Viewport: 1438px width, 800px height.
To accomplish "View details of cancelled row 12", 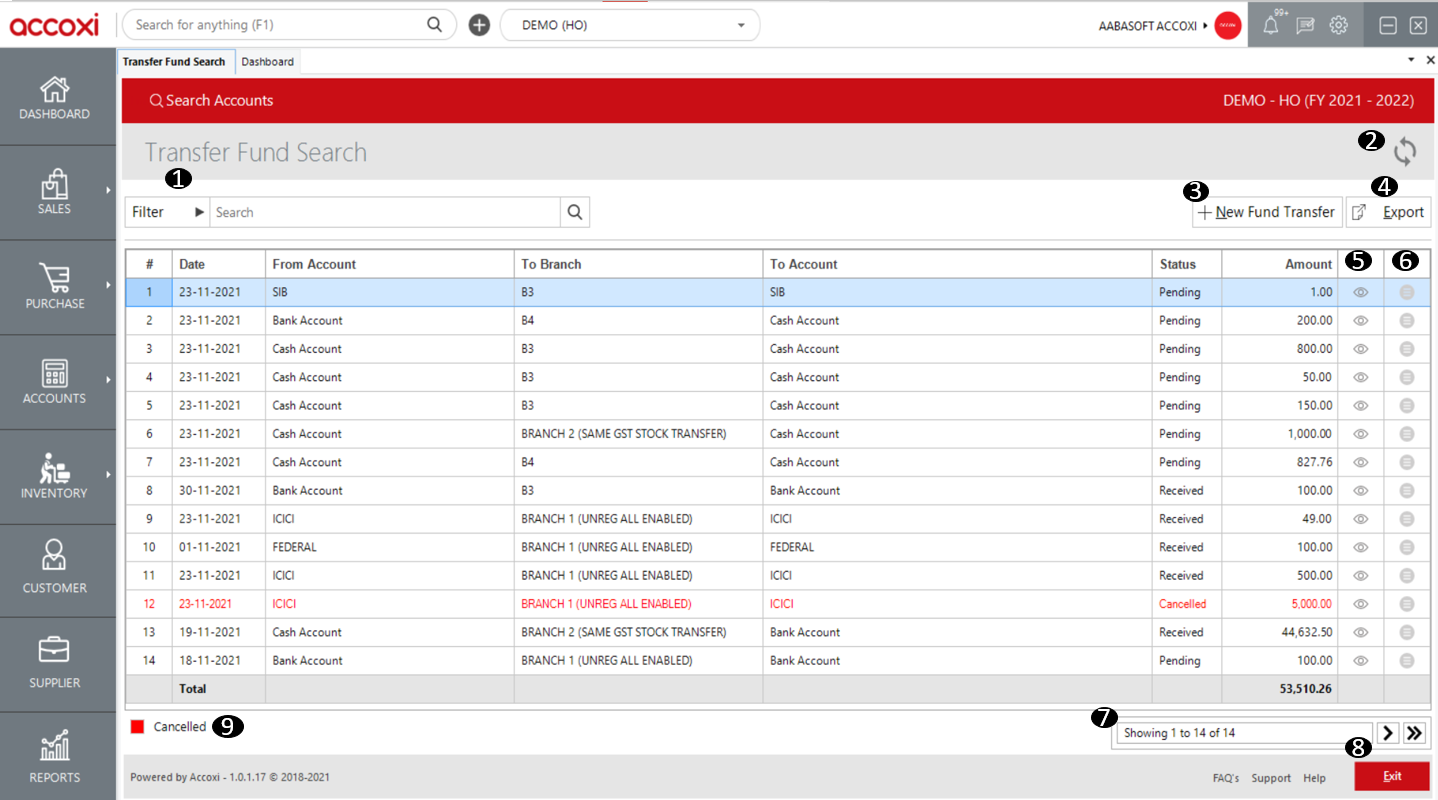I will pos(1360,604).
